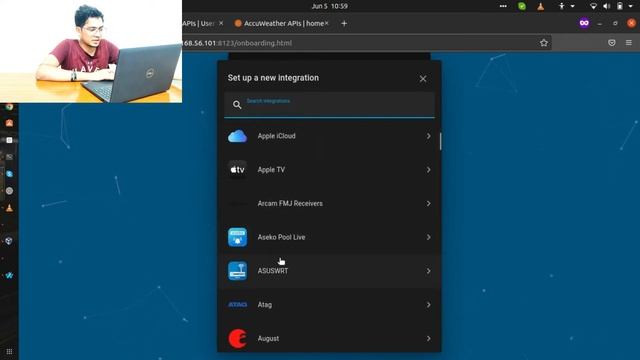Click the Atag logo icon
This screenshot has height=360, width=640.
point(238,304)
